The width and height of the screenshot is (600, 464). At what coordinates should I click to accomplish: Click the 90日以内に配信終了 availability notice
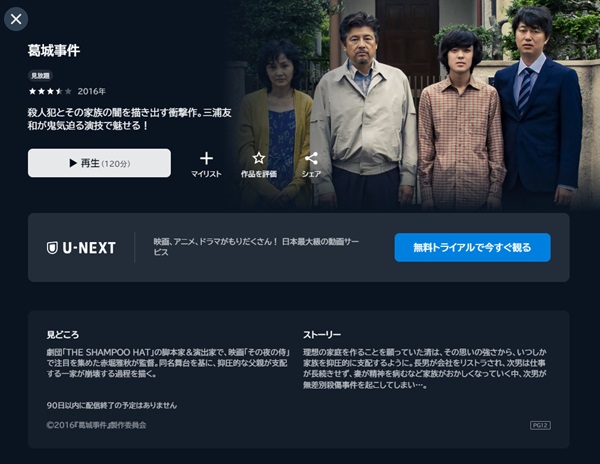tap(112, 405)
